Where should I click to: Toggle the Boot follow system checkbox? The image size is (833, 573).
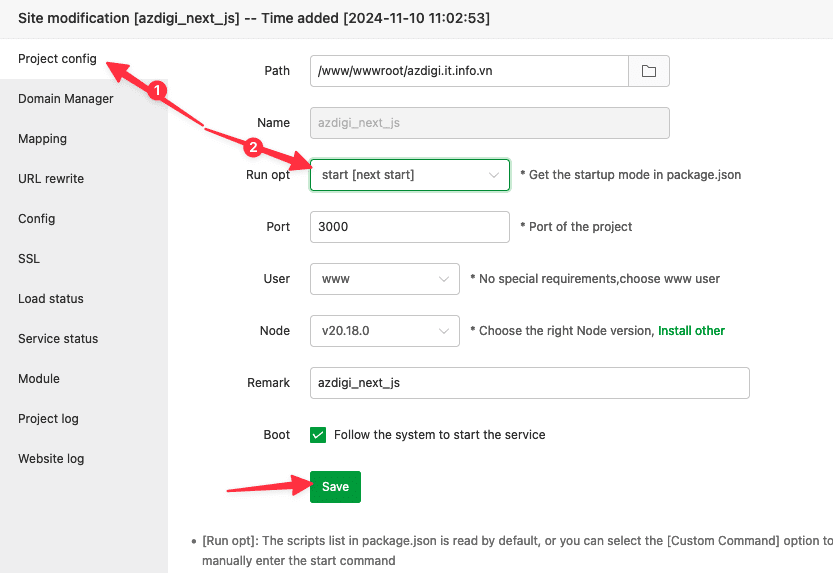(318, 435)
